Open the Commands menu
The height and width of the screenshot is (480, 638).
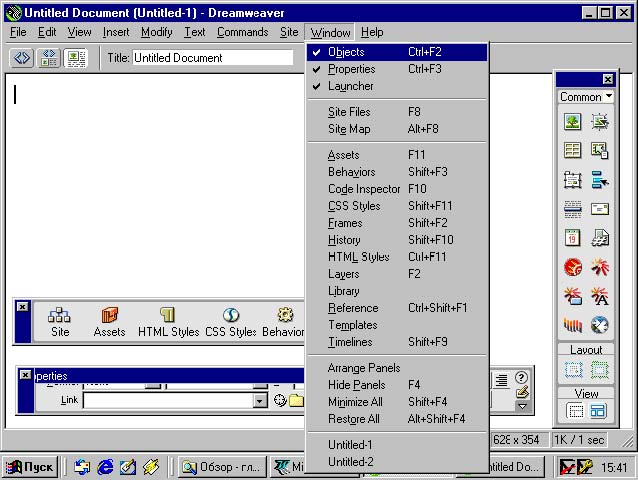243,32
